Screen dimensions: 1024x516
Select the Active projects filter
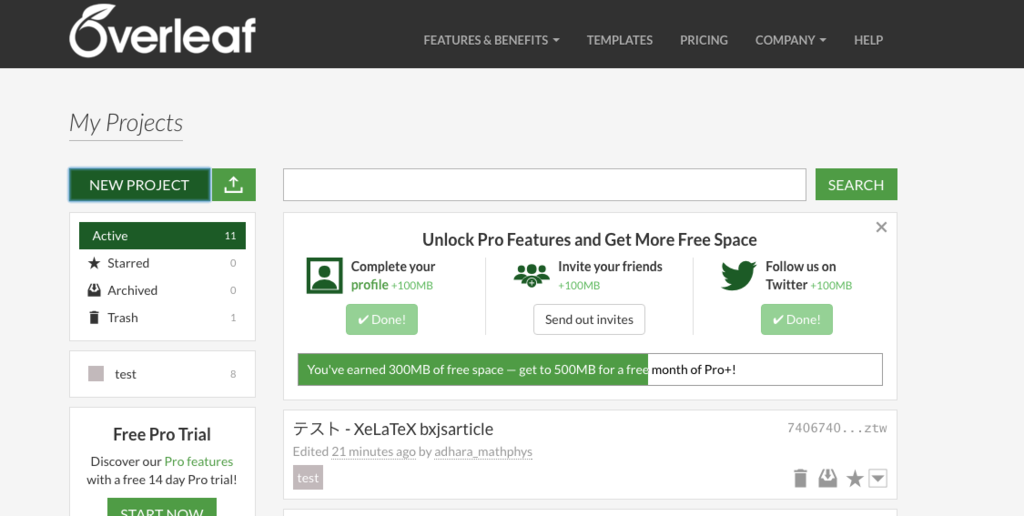tap(163, 236)
